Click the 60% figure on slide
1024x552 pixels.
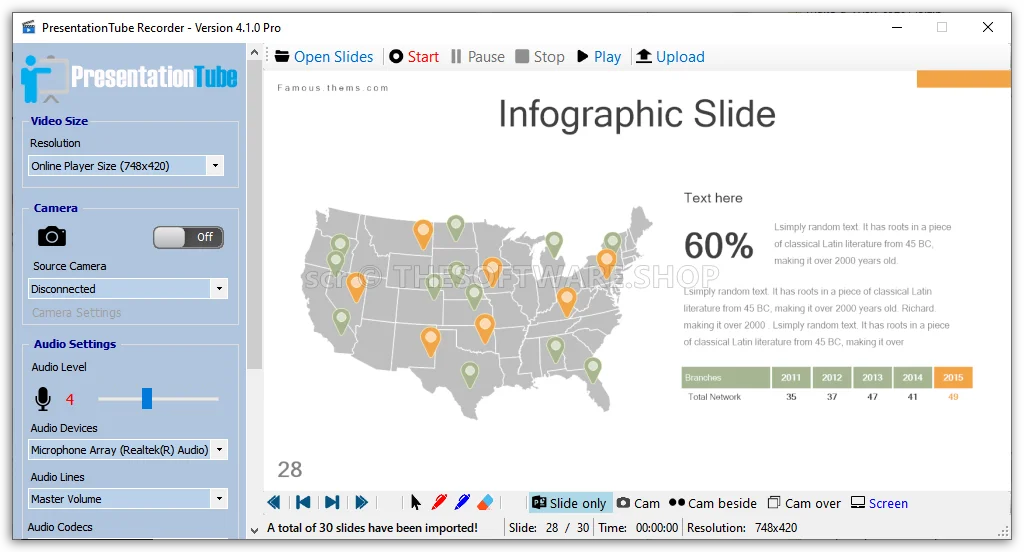click(718, 246)
